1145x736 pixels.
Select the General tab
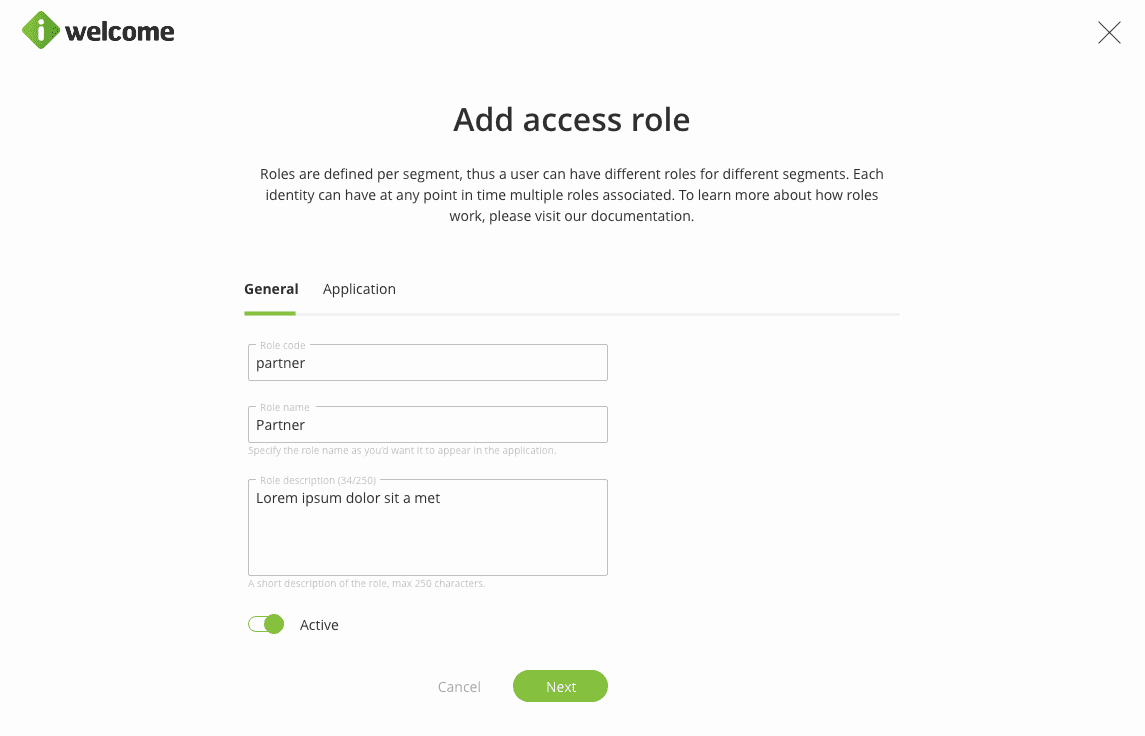[271, 289]
